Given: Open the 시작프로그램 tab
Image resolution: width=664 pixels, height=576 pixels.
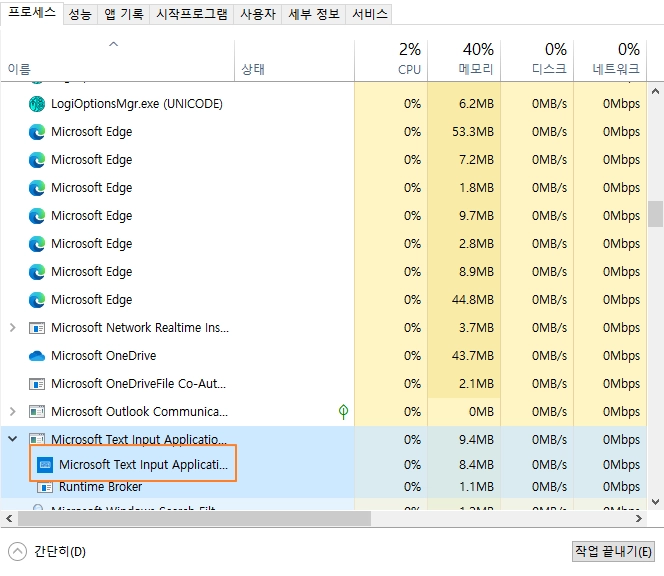Looking at the screenshot, I should point(191,14).
